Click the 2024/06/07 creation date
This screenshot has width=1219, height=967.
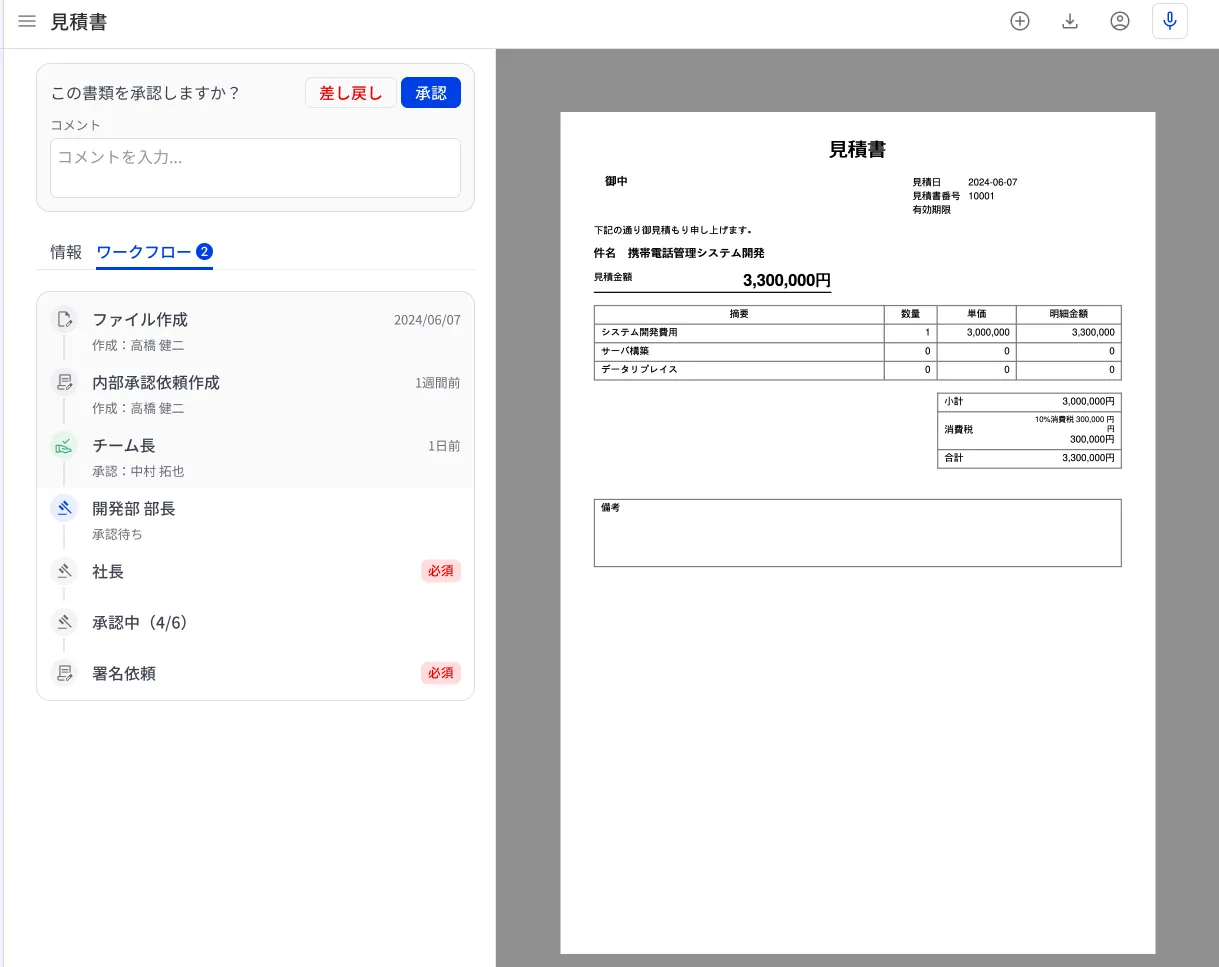[x=427, y=320]
